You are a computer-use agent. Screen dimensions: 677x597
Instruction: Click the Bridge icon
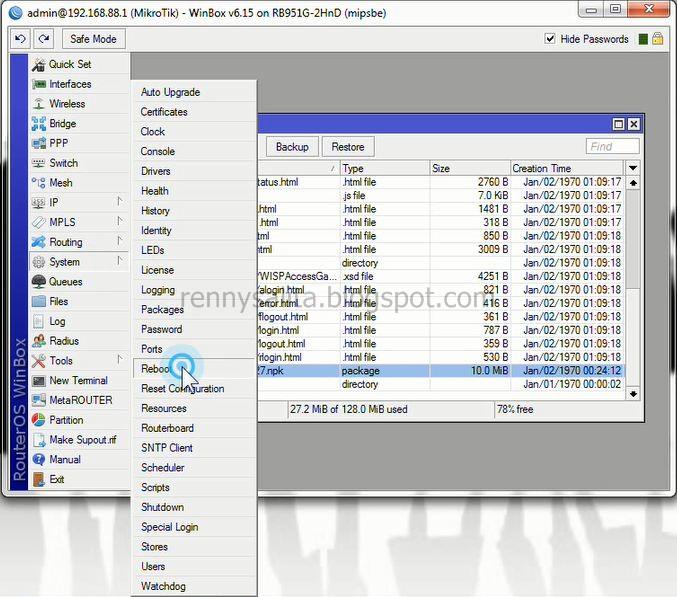38,124
